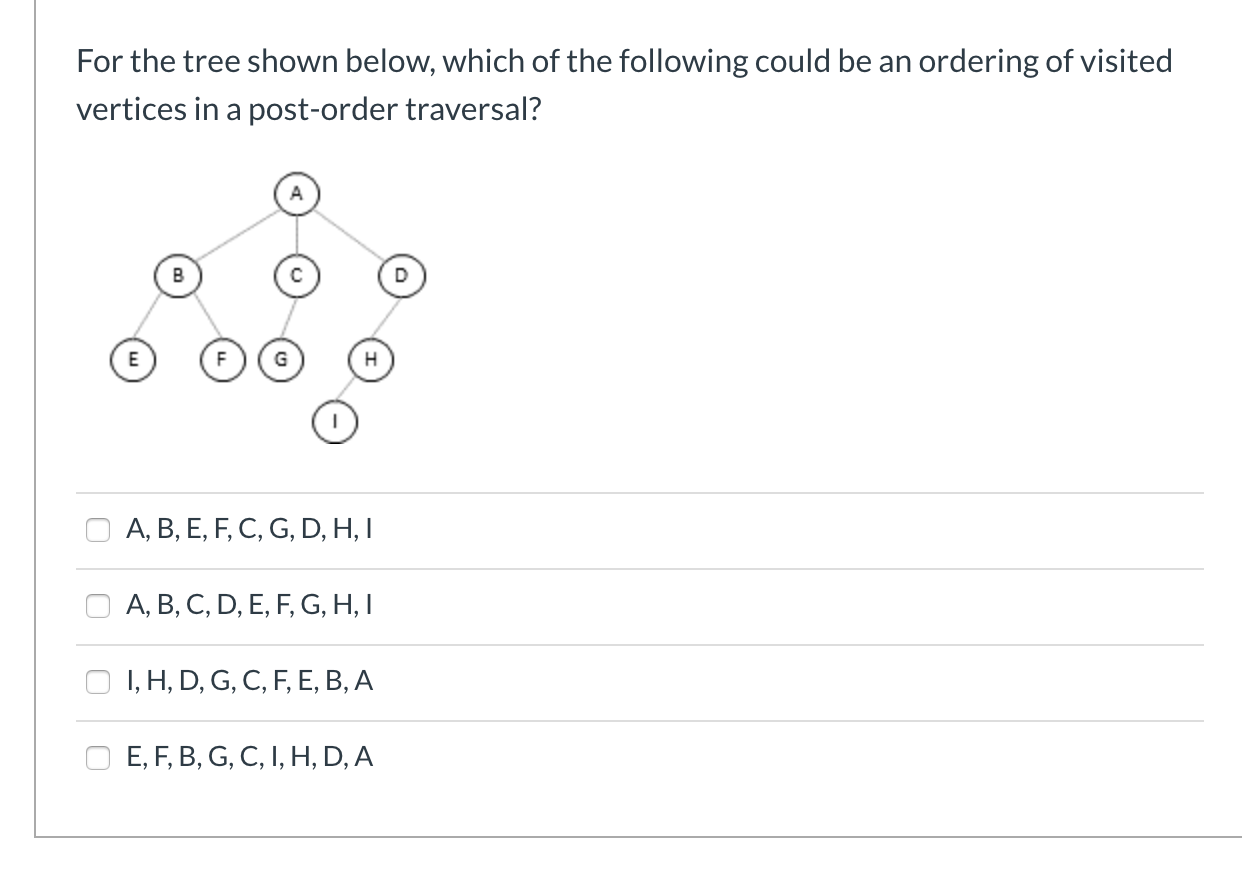The width and height of the screenshot is (1242, 872).
Task: Click node D on the right branch
Action: (x=402, y=276)
